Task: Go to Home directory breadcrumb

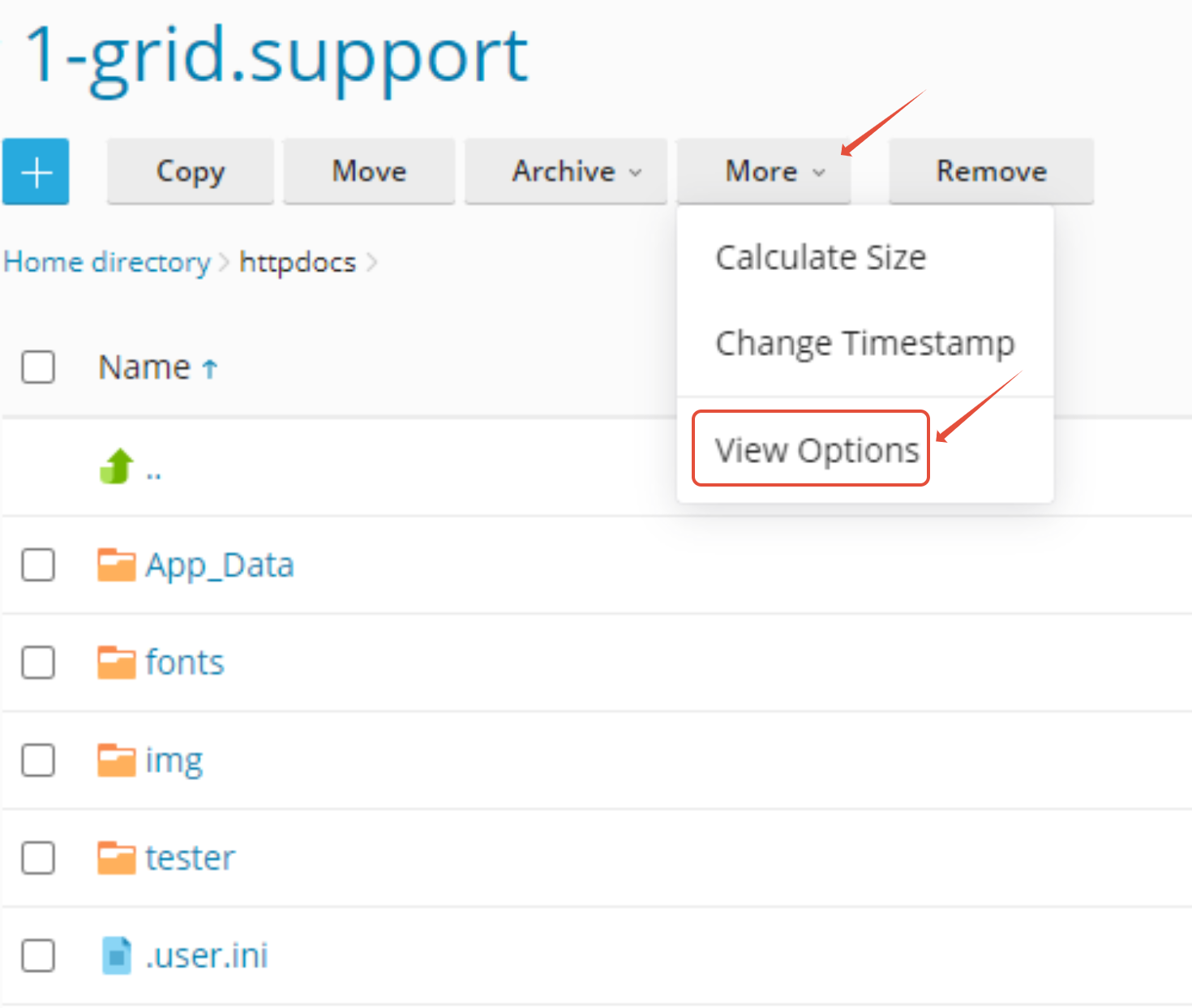Action: [107, 263]
